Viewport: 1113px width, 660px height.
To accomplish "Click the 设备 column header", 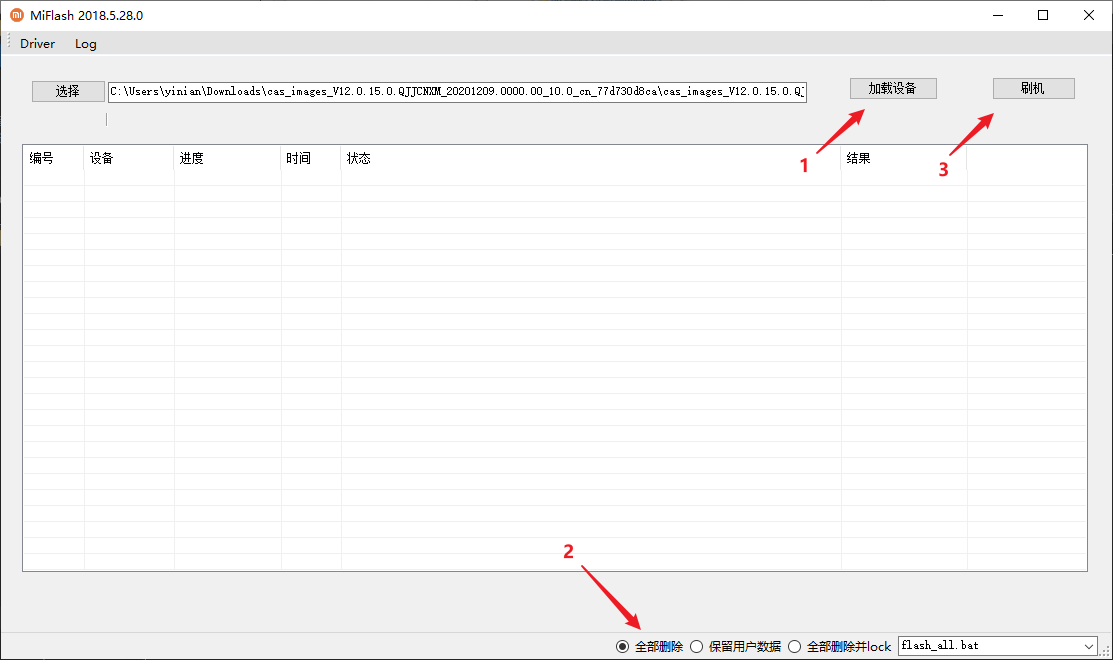I will coord(129,158).
